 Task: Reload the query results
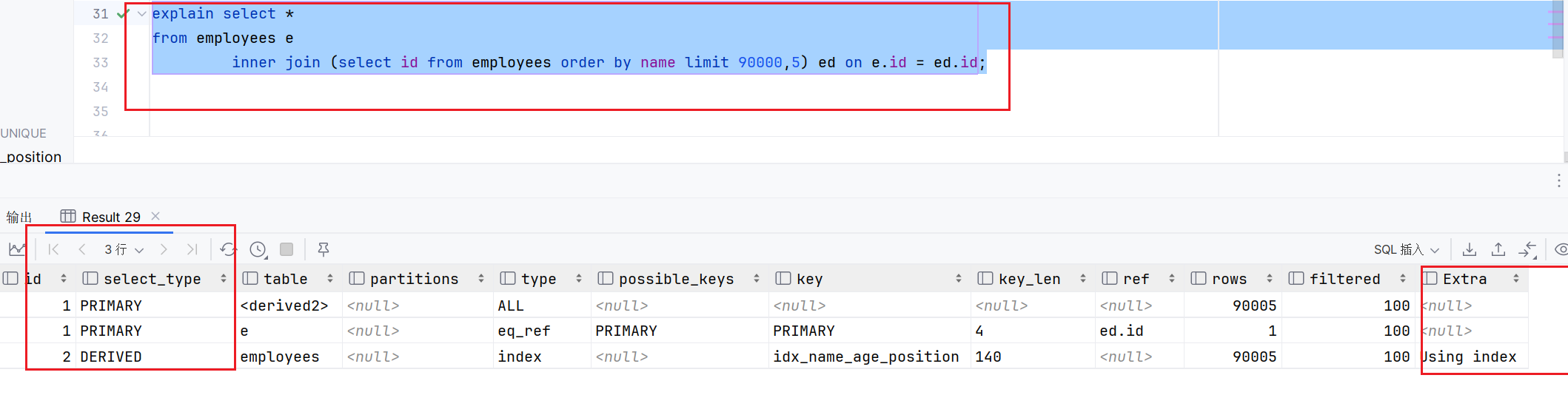click(x=228, y=250)
